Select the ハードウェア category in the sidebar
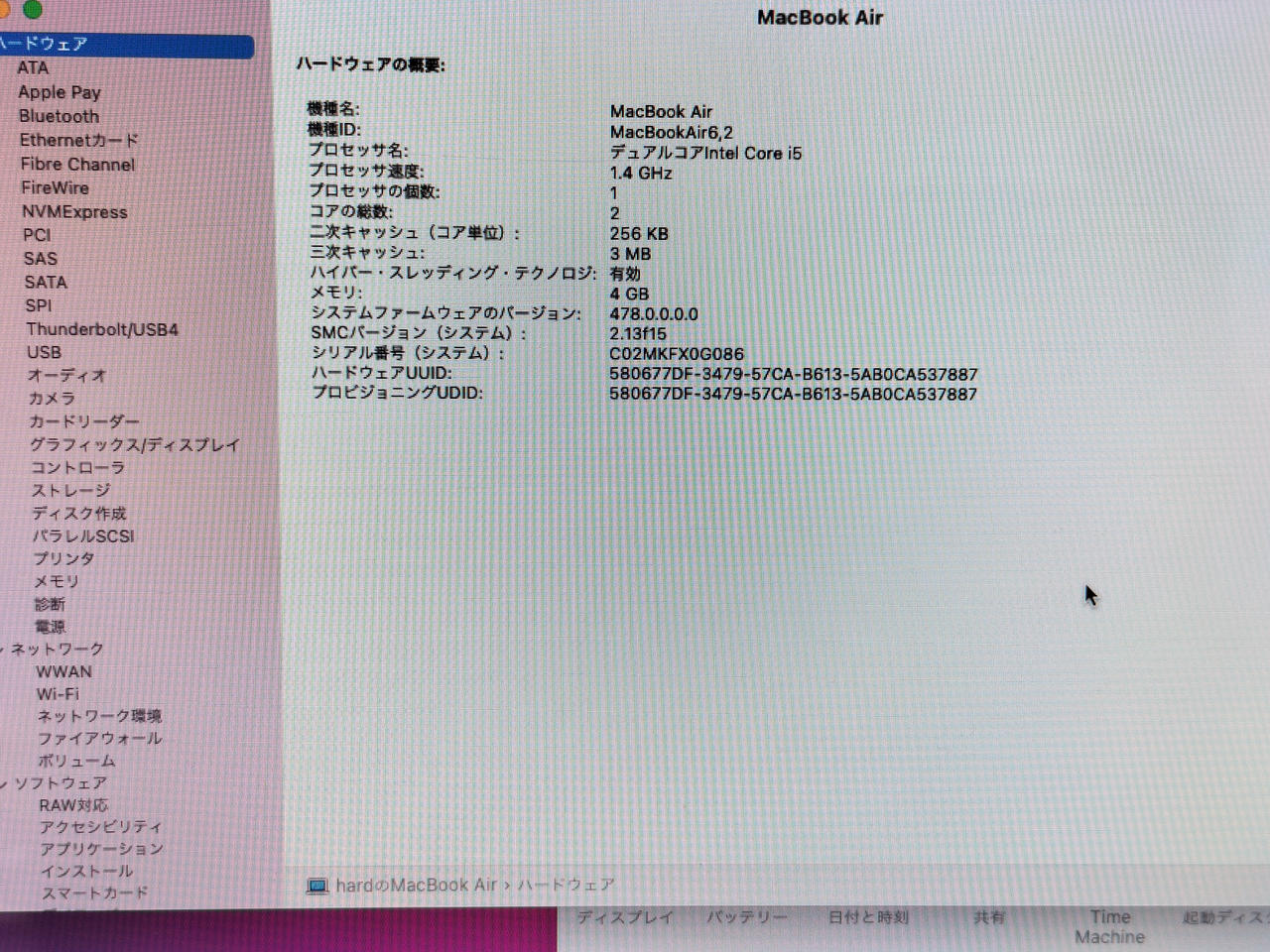Screen dimensions: 1270x952 click(x=125, y=45)
